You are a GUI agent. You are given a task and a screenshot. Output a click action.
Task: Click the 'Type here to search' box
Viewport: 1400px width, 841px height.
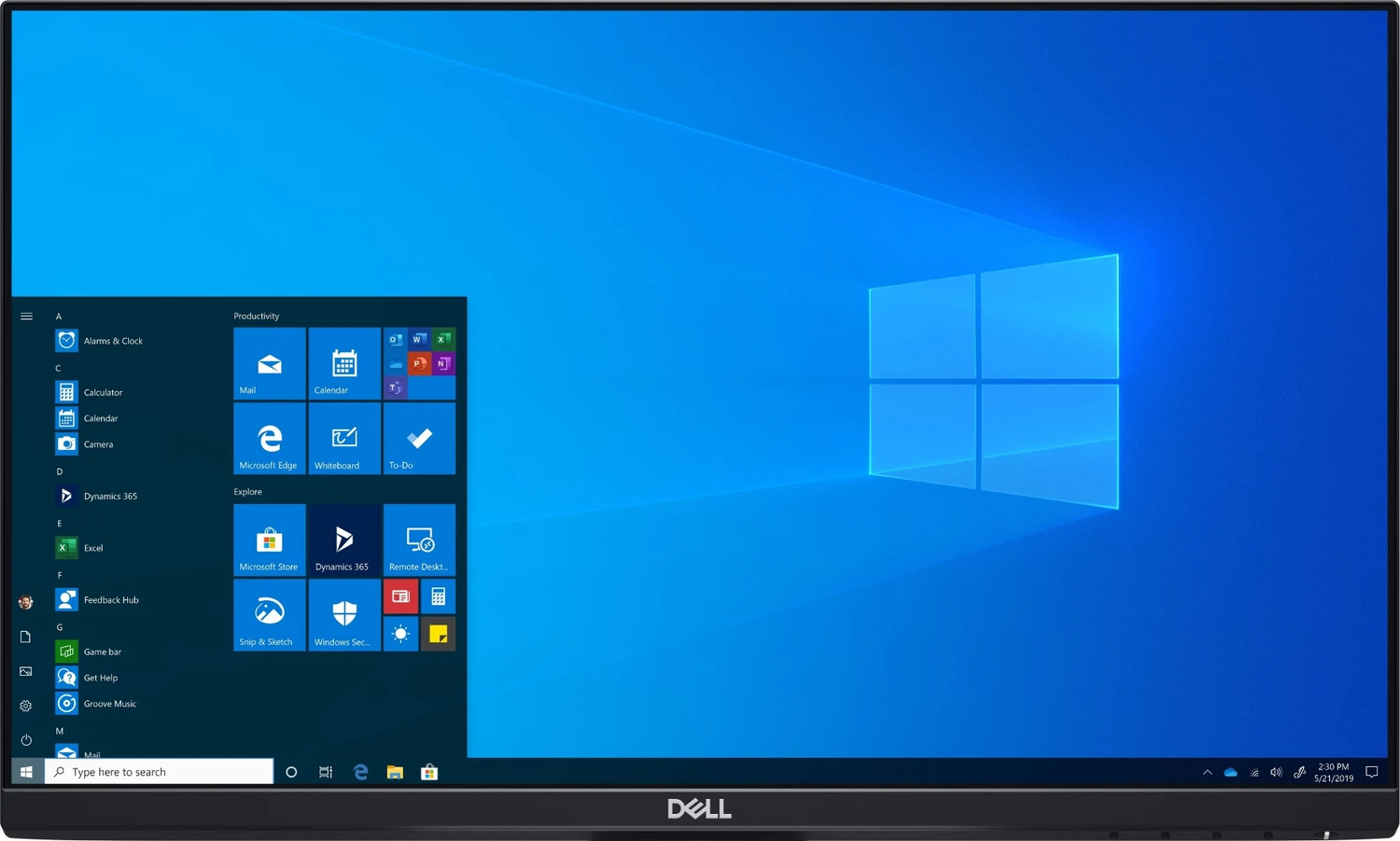tap(160, 772)
